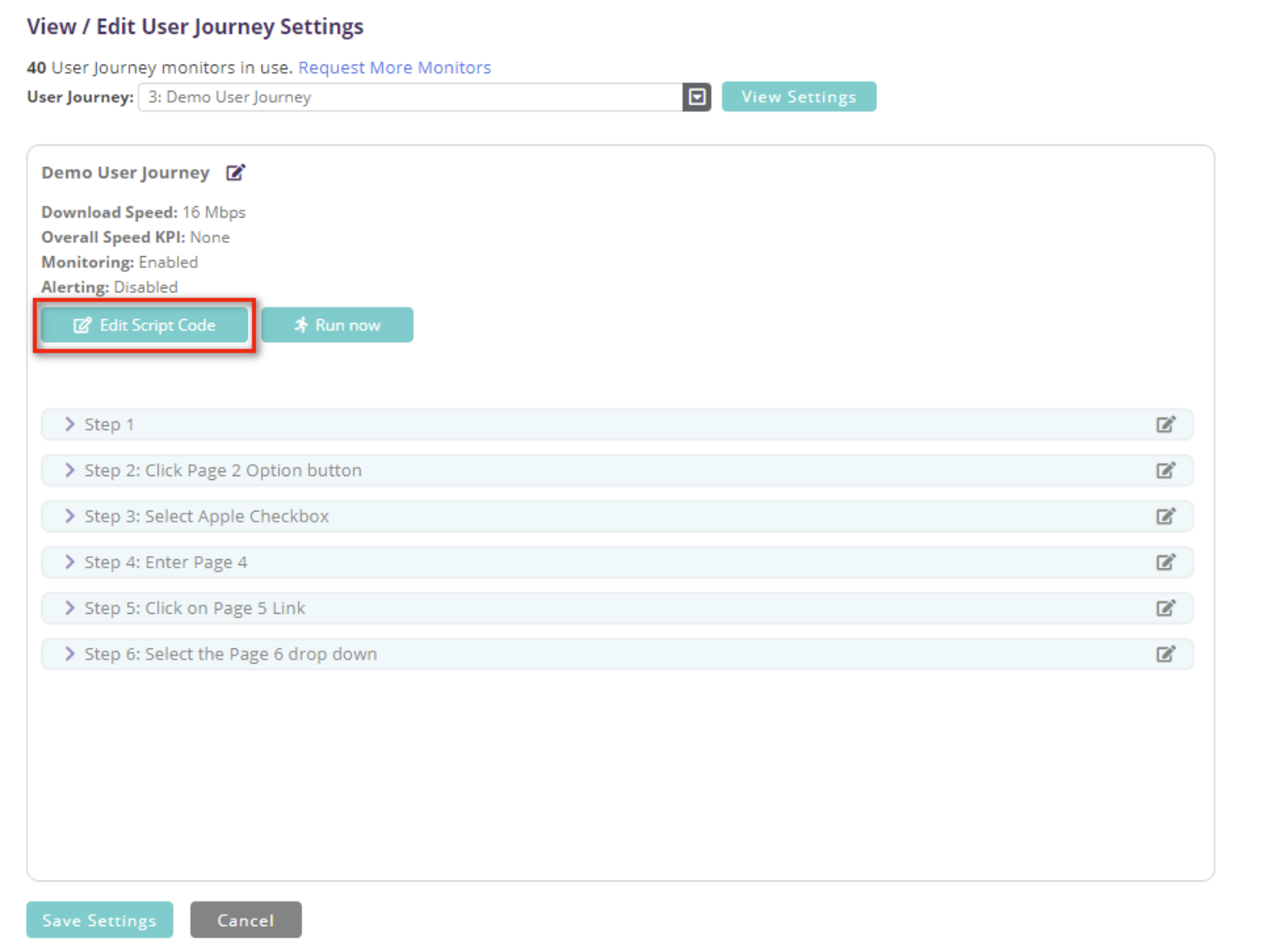
Task: Cancel the user journey edits
Action: (x=245, y=920)
